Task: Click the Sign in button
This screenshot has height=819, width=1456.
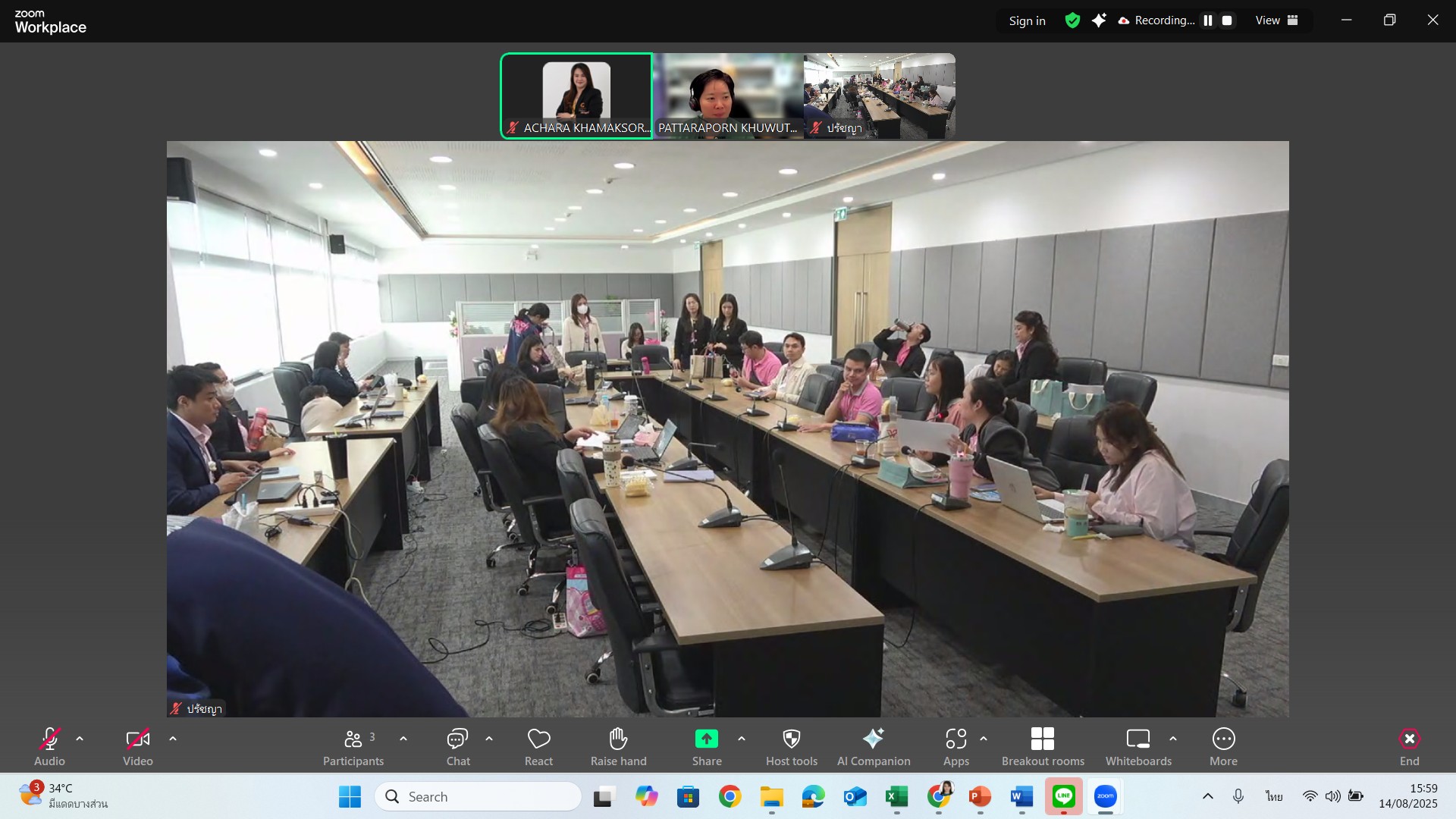Action: [1027, 20]
